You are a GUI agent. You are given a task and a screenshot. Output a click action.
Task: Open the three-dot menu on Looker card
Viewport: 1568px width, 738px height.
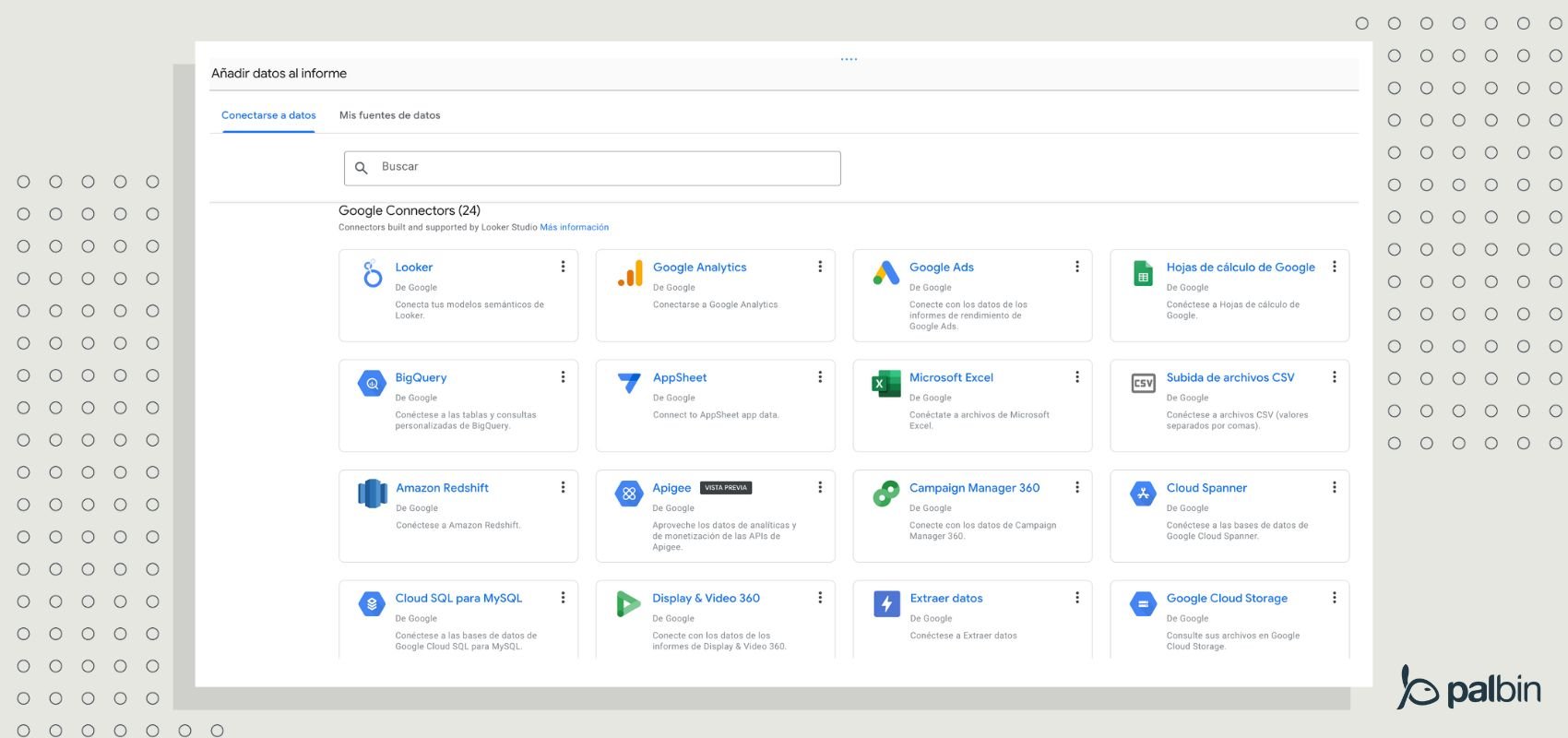tap(563, 267)
